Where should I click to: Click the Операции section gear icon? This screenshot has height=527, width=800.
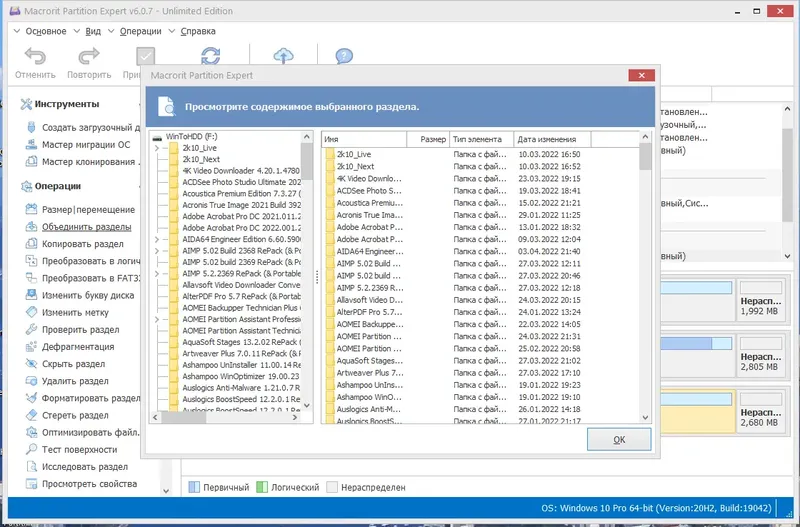point(26,186)
